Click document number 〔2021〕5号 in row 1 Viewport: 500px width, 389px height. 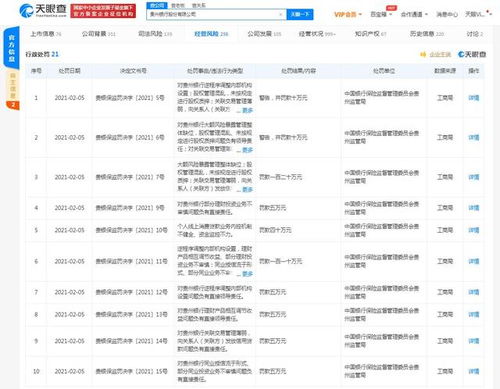click(x=130, y=98)
